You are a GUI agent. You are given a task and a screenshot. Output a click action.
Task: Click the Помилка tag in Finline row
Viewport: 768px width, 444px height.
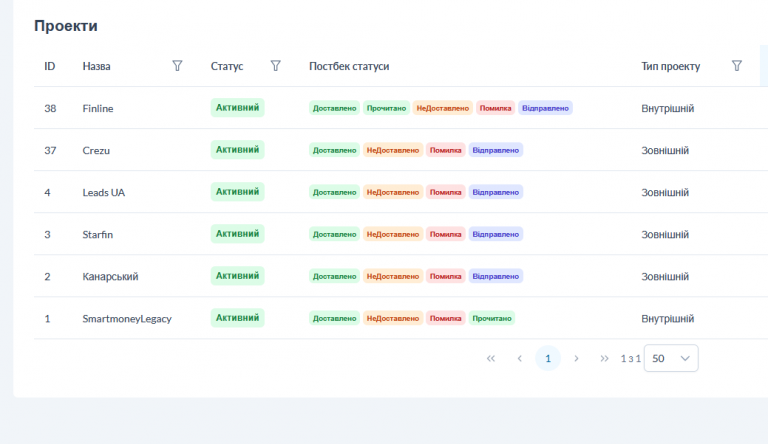[495, 108]
